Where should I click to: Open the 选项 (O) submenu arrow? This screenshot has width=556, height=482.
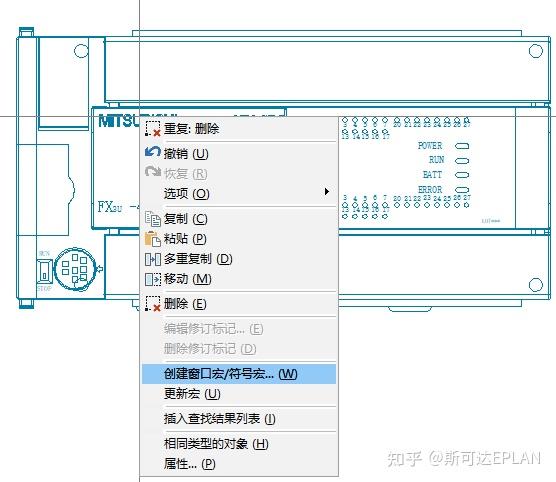[327, 192]
